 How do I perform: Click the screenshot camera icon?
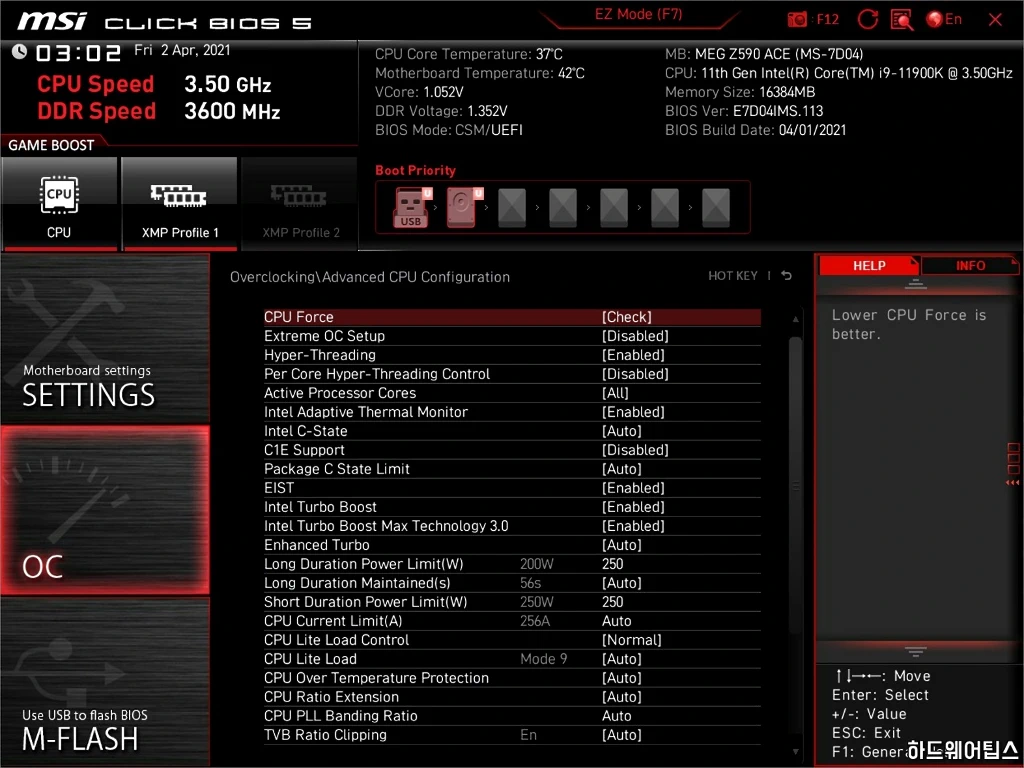point(798,19)
